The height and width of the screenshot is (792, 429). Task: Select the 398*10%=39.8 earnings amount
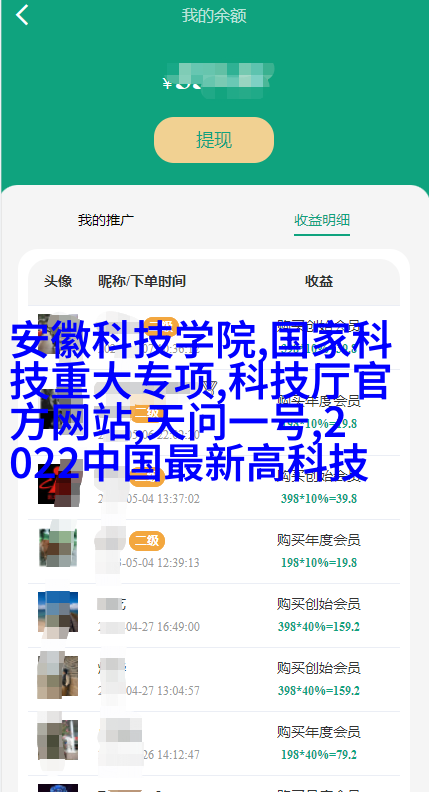pyautogui.click(x=319, y=499)
